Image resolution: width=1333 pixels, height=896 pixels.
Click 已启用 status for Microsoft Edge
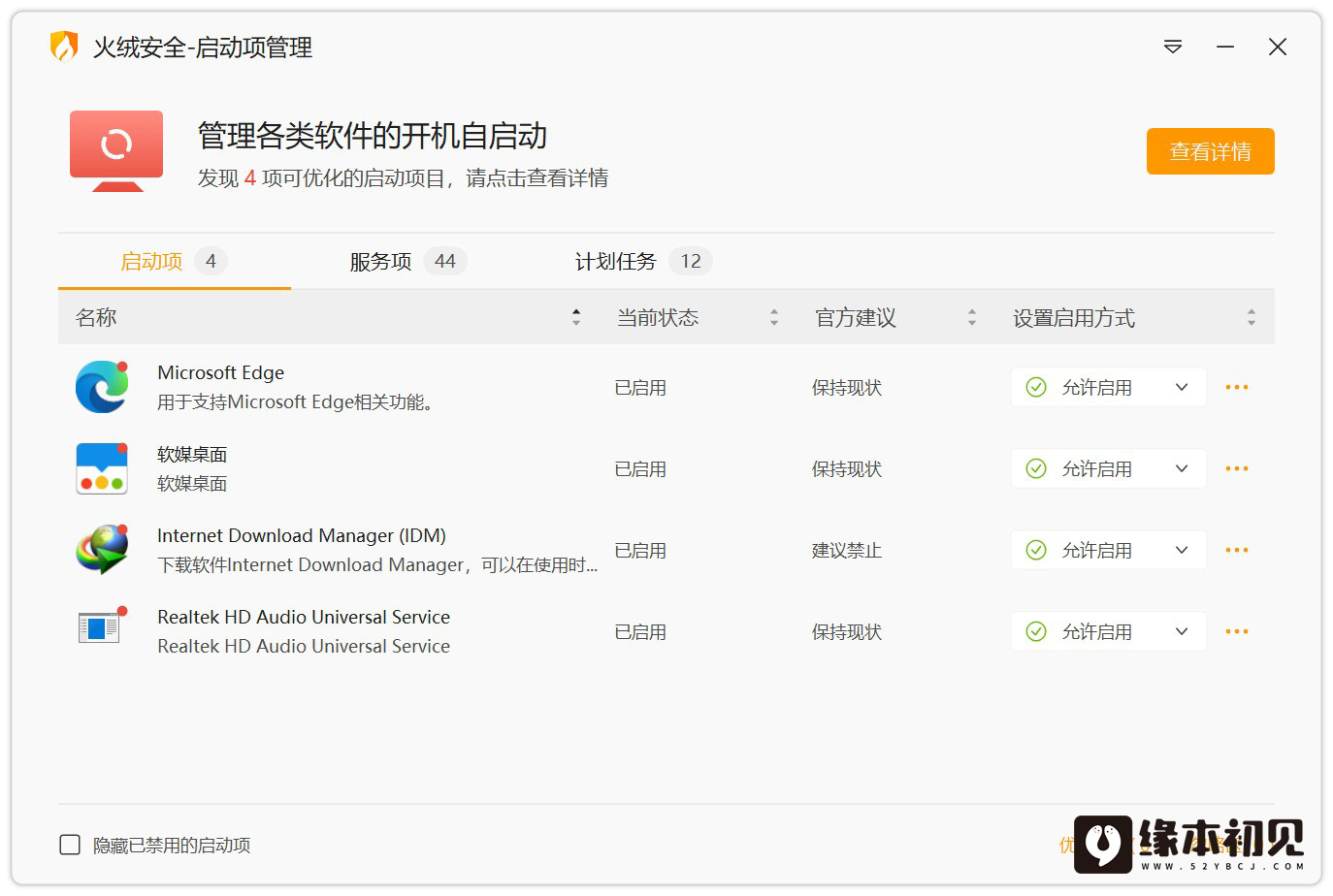pos(640,388)
